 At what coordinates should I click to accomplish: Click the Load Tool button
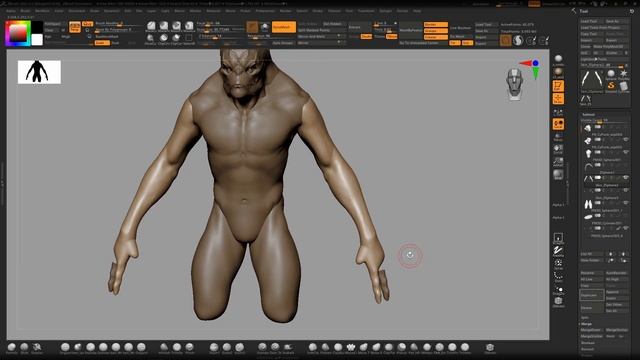point(591,21)
